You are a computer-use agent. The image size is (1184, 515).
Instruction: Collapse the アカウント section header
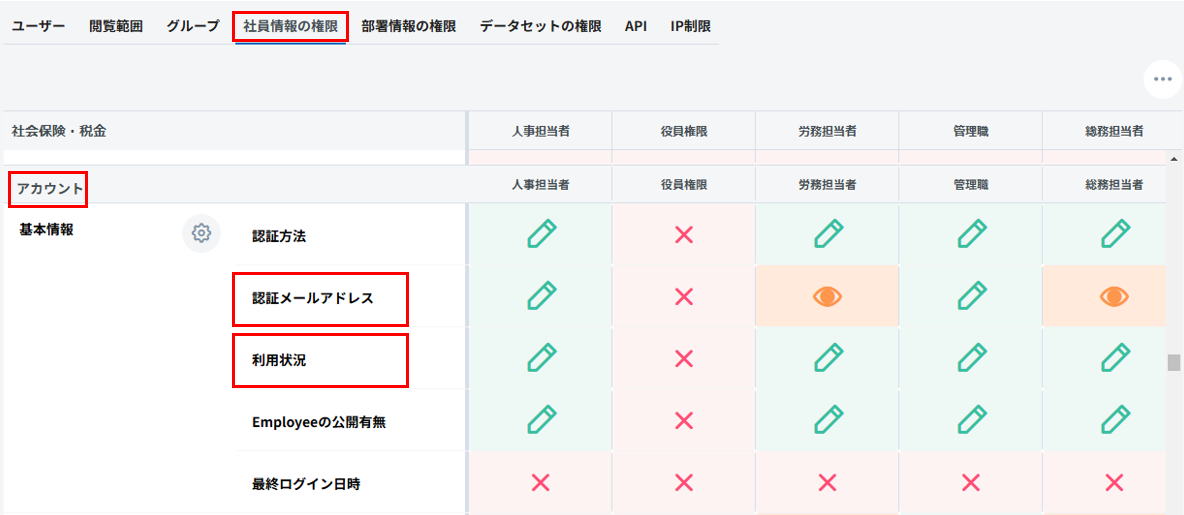pos(50,188)
